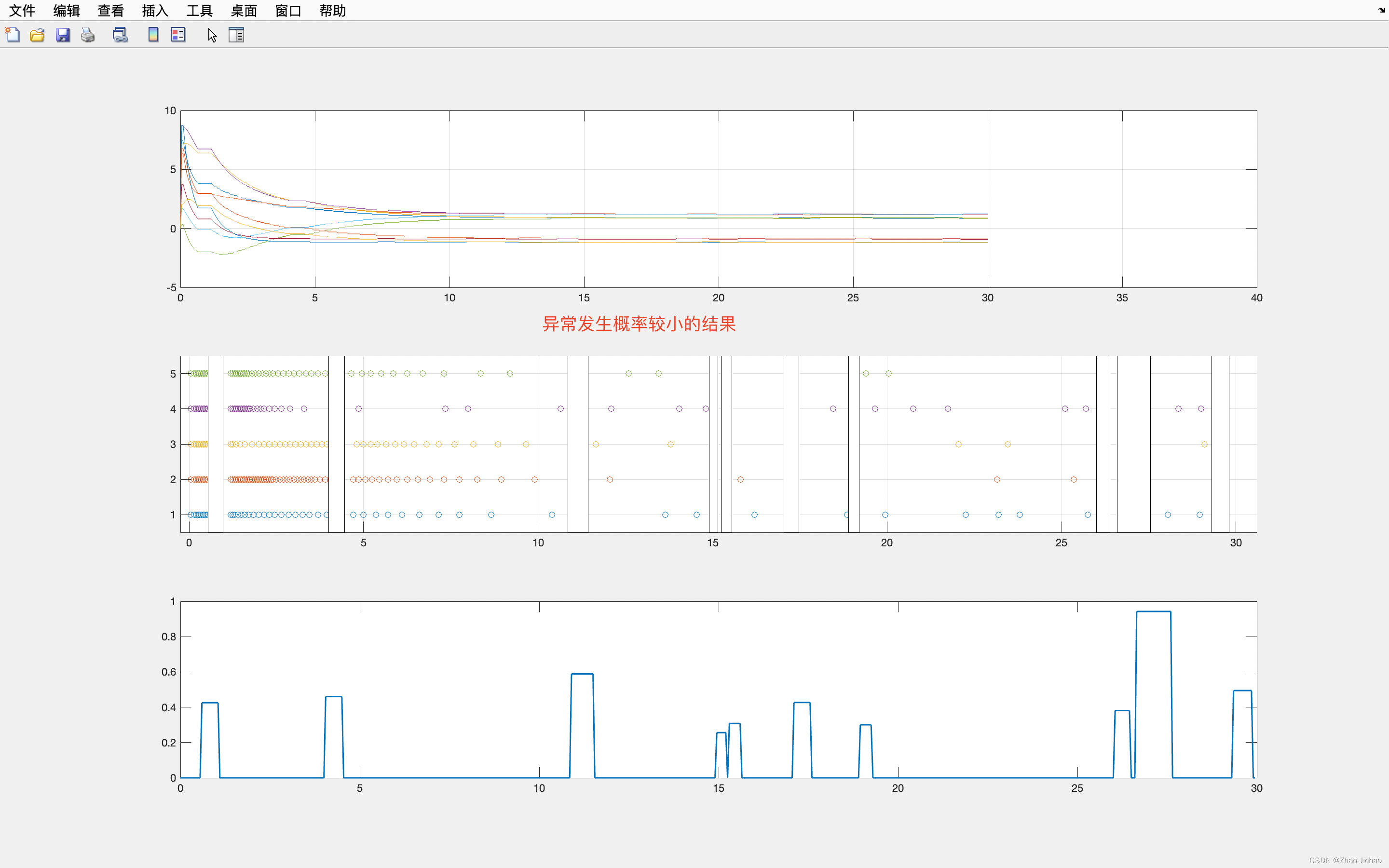Screen dimensions: 1389x868
Task: Open the Property Inspector panel icon
Action: point(236,35)
